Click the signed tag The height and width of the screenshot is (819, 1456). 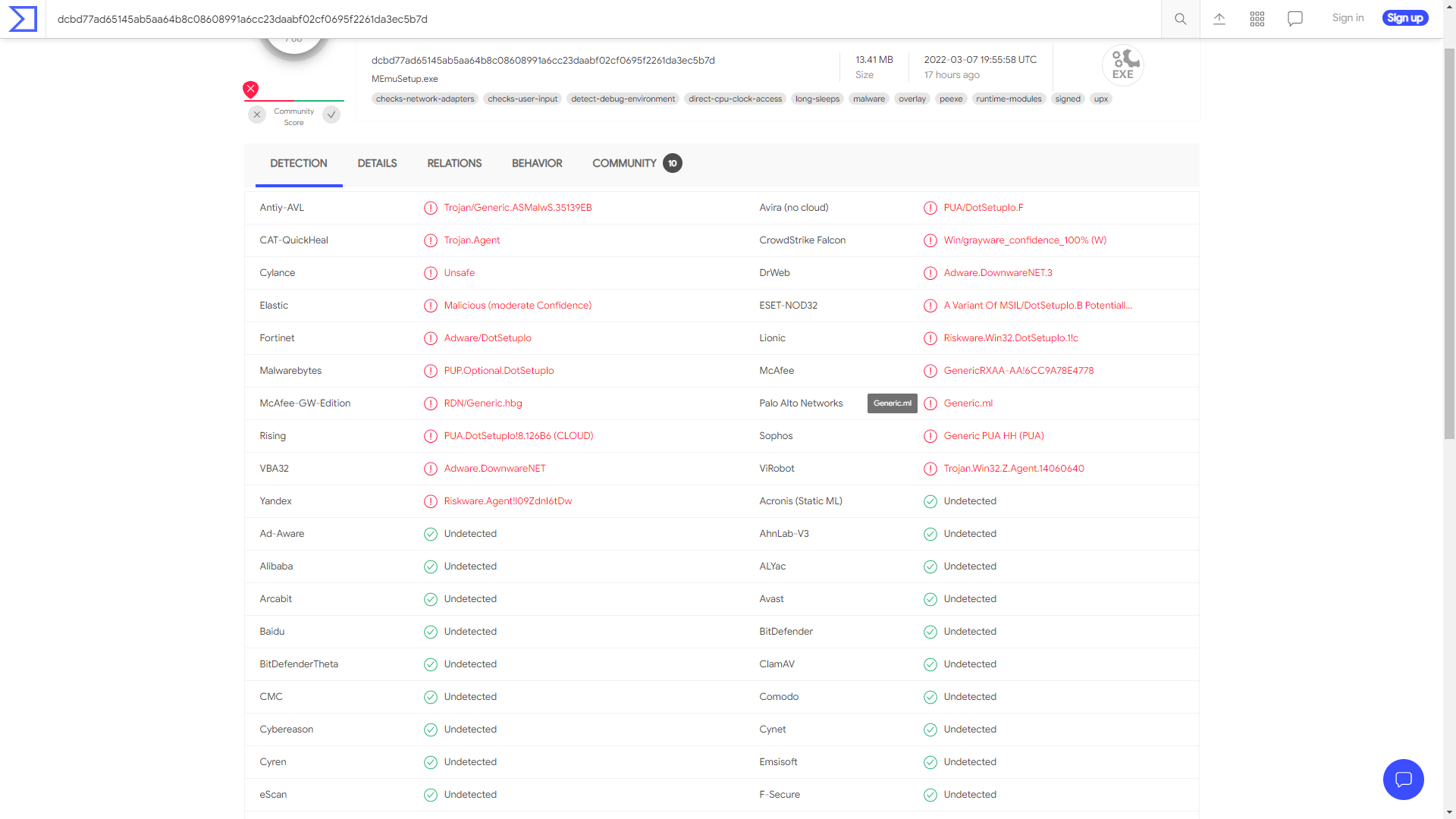(1068, 99)
